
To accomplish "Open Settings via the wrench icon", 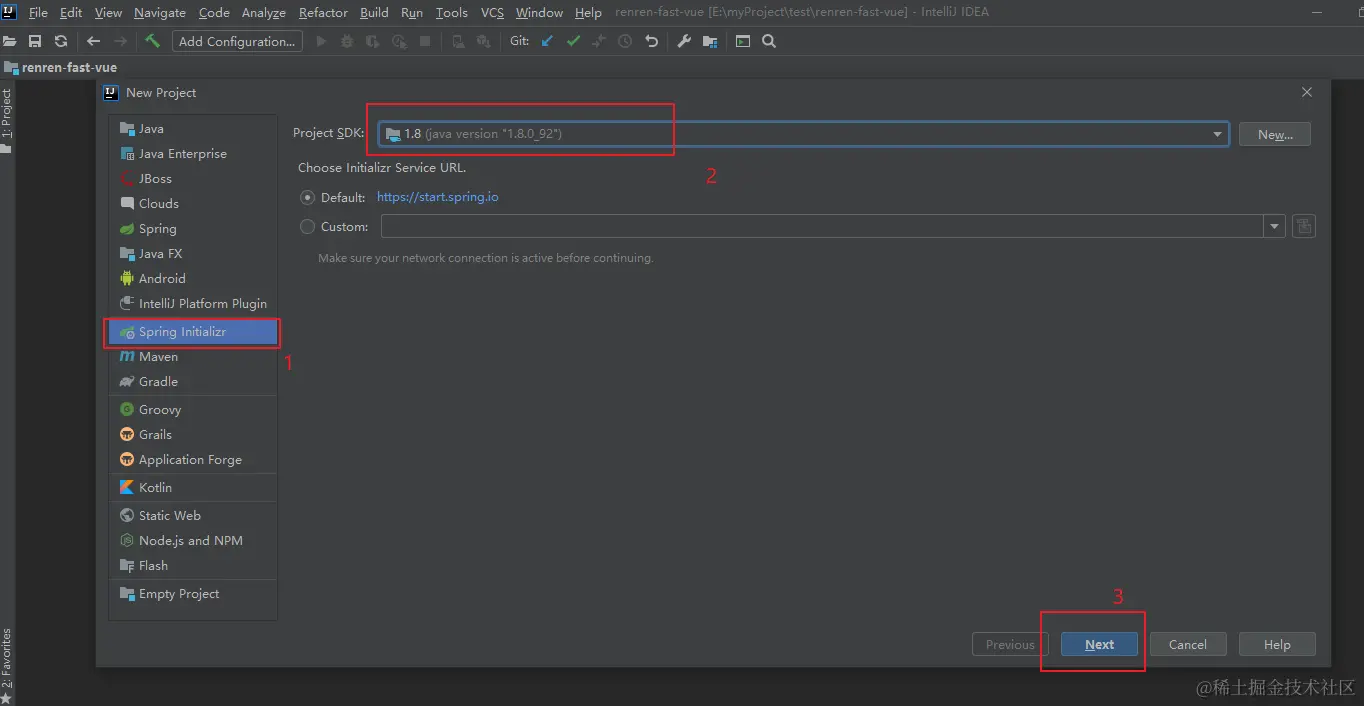I will pyautogui.click(x=684, y=41).
